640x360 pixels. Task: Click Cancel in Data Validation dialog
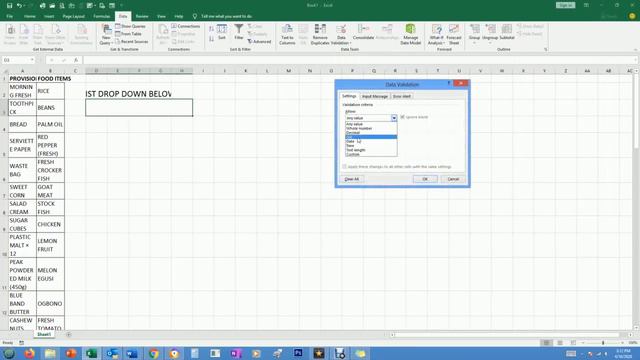pyautogui.click(x=453, y=179)
